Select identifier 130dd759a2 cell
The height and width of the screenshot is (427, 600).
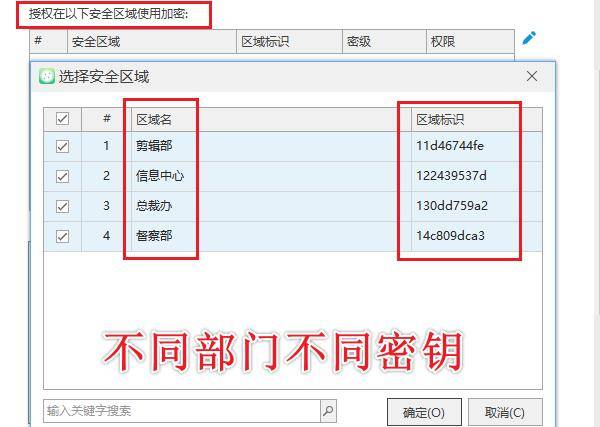[452, 206]
